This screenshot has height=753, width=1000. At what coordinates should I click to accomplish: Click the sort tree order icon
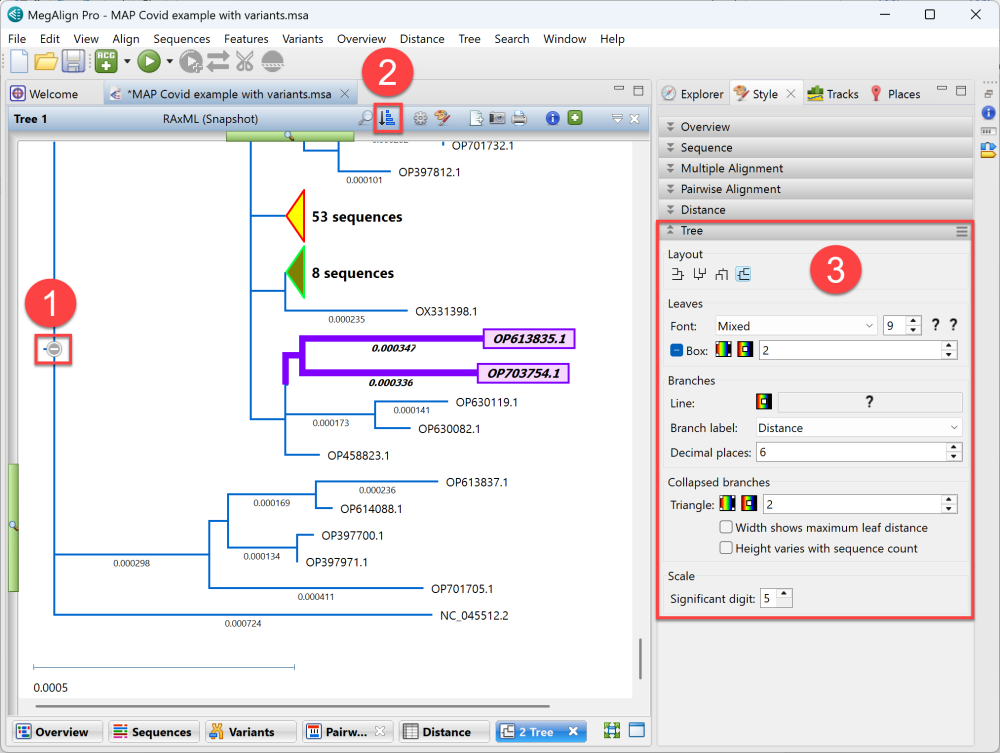tap(388, 118)
